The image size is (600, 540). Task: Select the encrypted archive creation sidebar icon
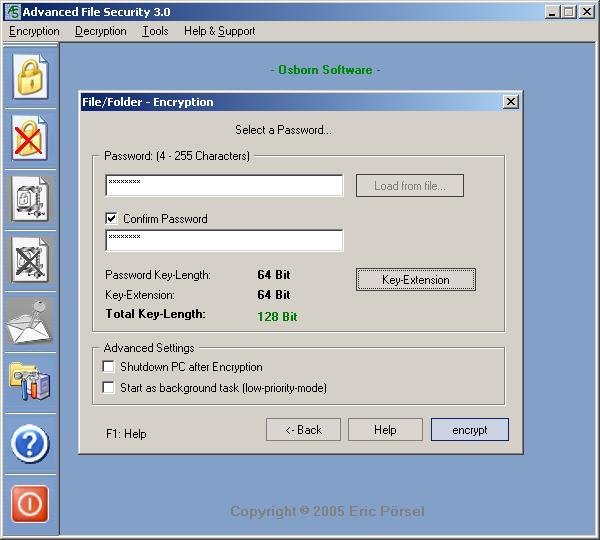(x=30, y=199)
